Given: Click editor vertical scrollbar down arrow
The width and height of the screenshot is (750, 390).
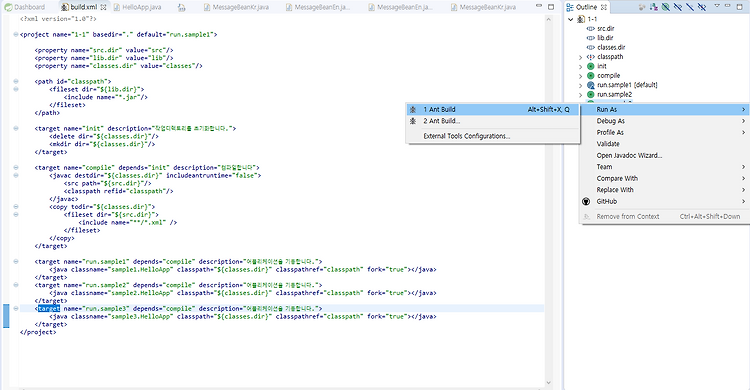Looking at the screenshot, I should pos(548,383).
